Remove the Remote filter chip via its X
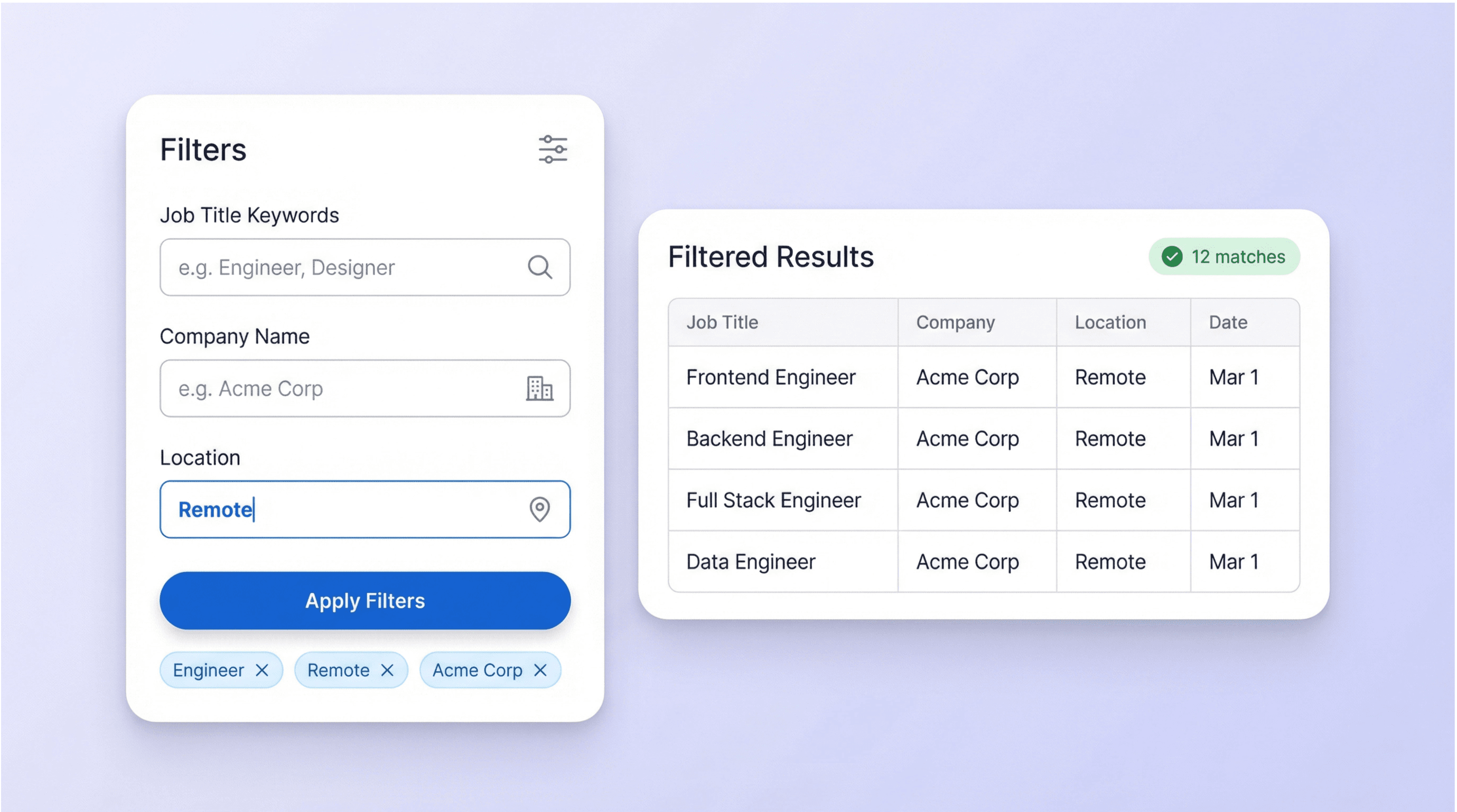This screenshot has width=1457, height=812. click(388, 669)
